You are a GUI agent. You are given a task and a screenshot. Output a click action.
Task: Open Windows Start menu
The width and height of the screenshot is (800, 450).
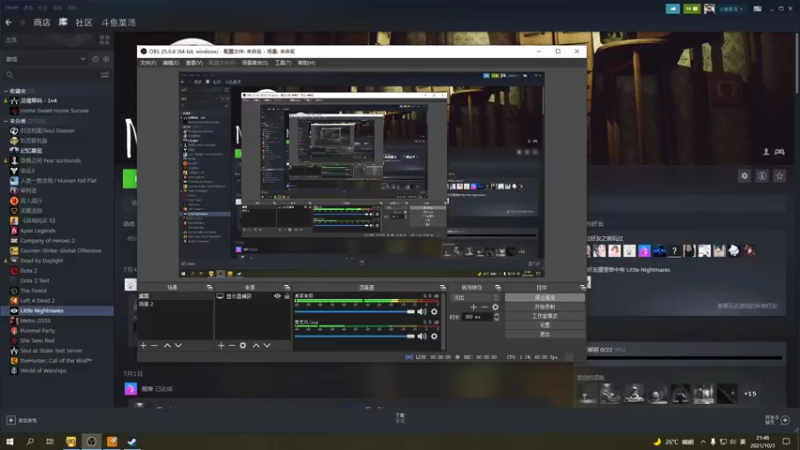pyautogui.click(x=10, y=441)
